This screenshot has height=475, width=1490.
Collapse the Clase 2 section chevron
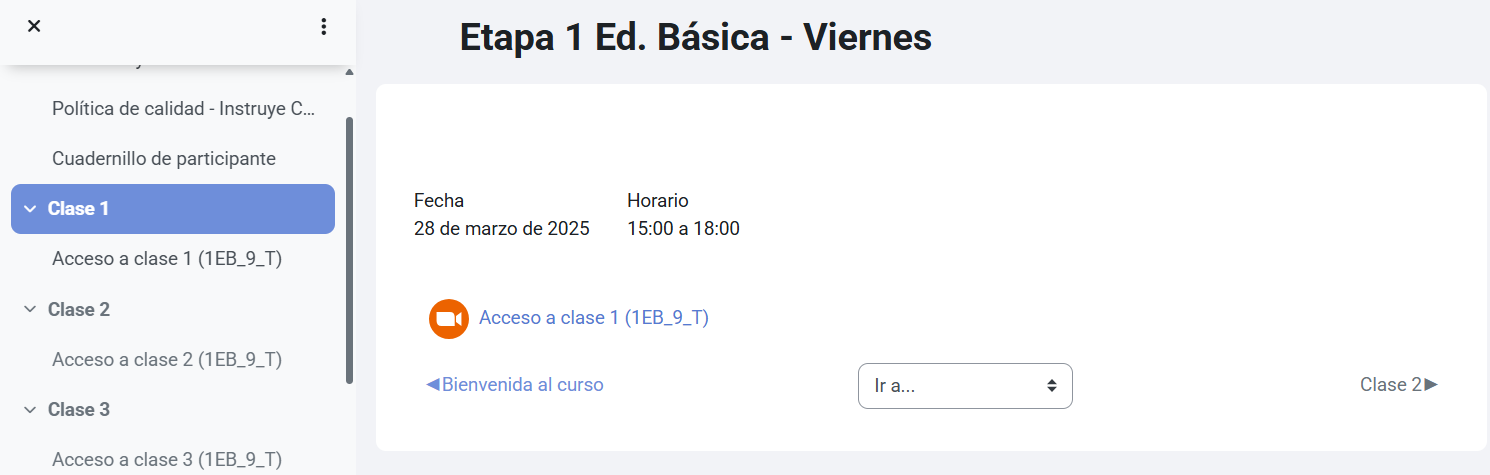click(29, 310)
